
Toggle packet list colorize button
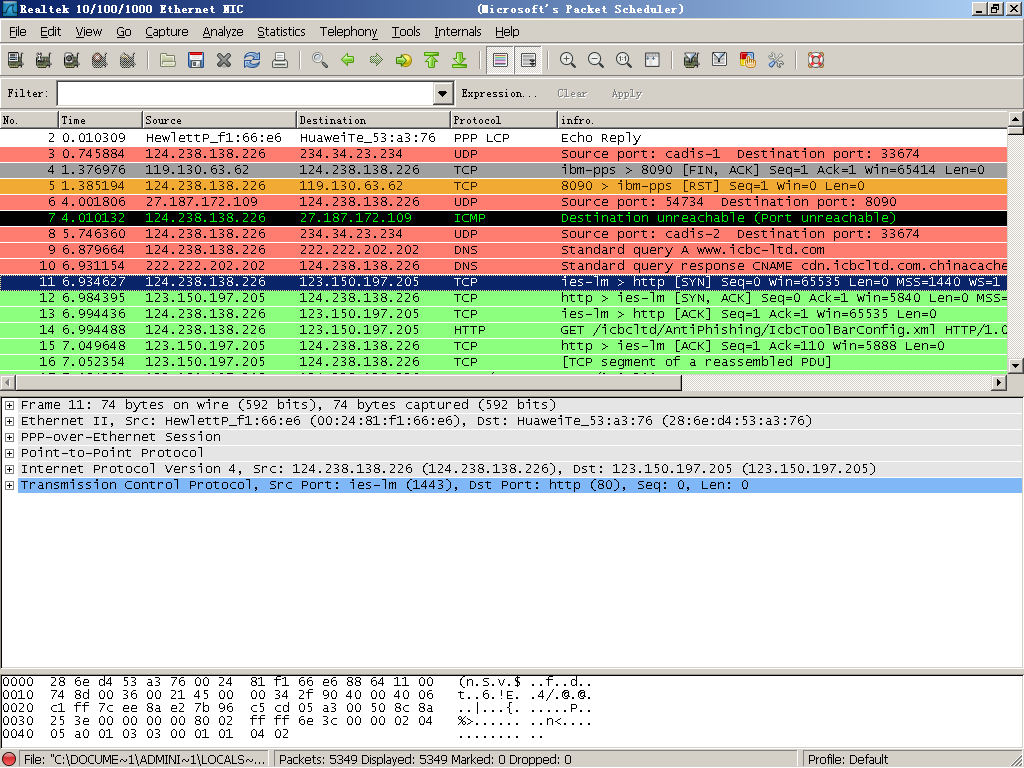tap(500, 60)
